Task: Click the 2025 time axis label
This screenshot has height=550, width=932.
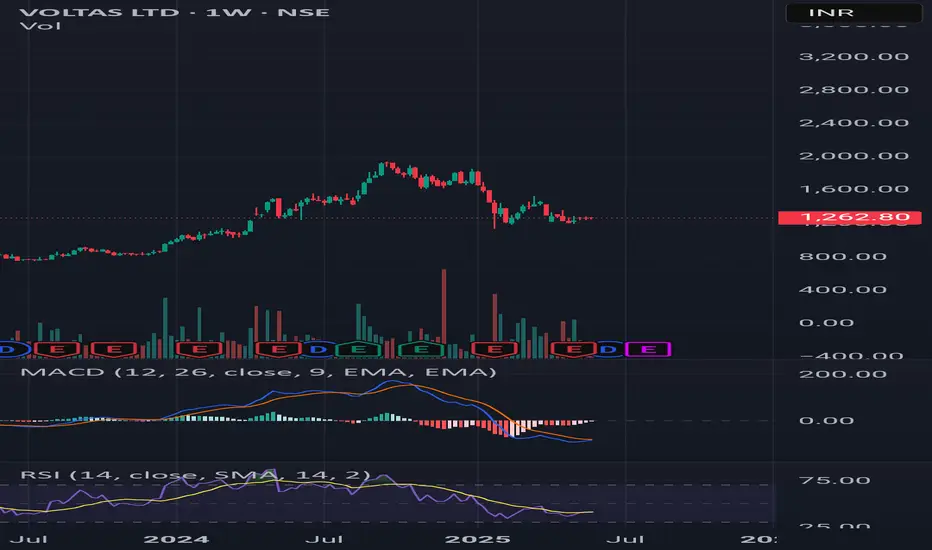Action: 478,539
